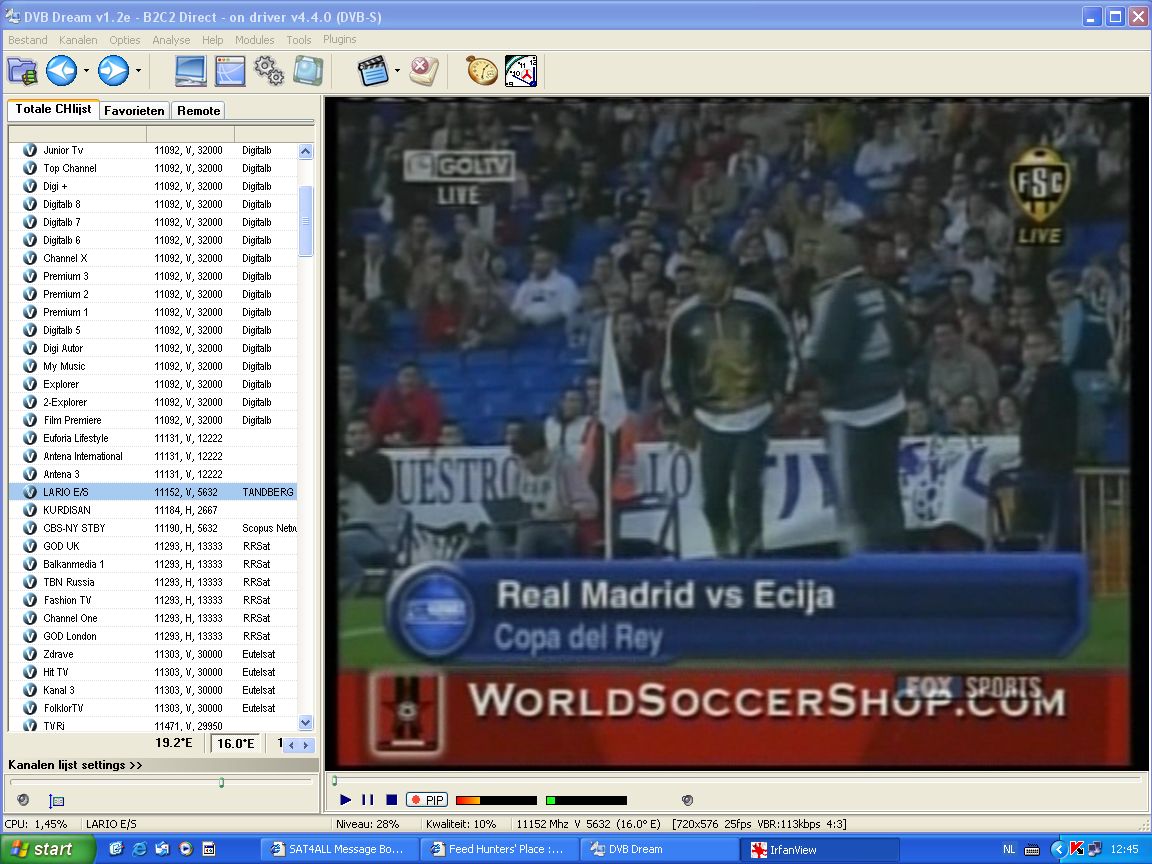Open the Bestand menu
The image size is (1152, 864).
28,40
